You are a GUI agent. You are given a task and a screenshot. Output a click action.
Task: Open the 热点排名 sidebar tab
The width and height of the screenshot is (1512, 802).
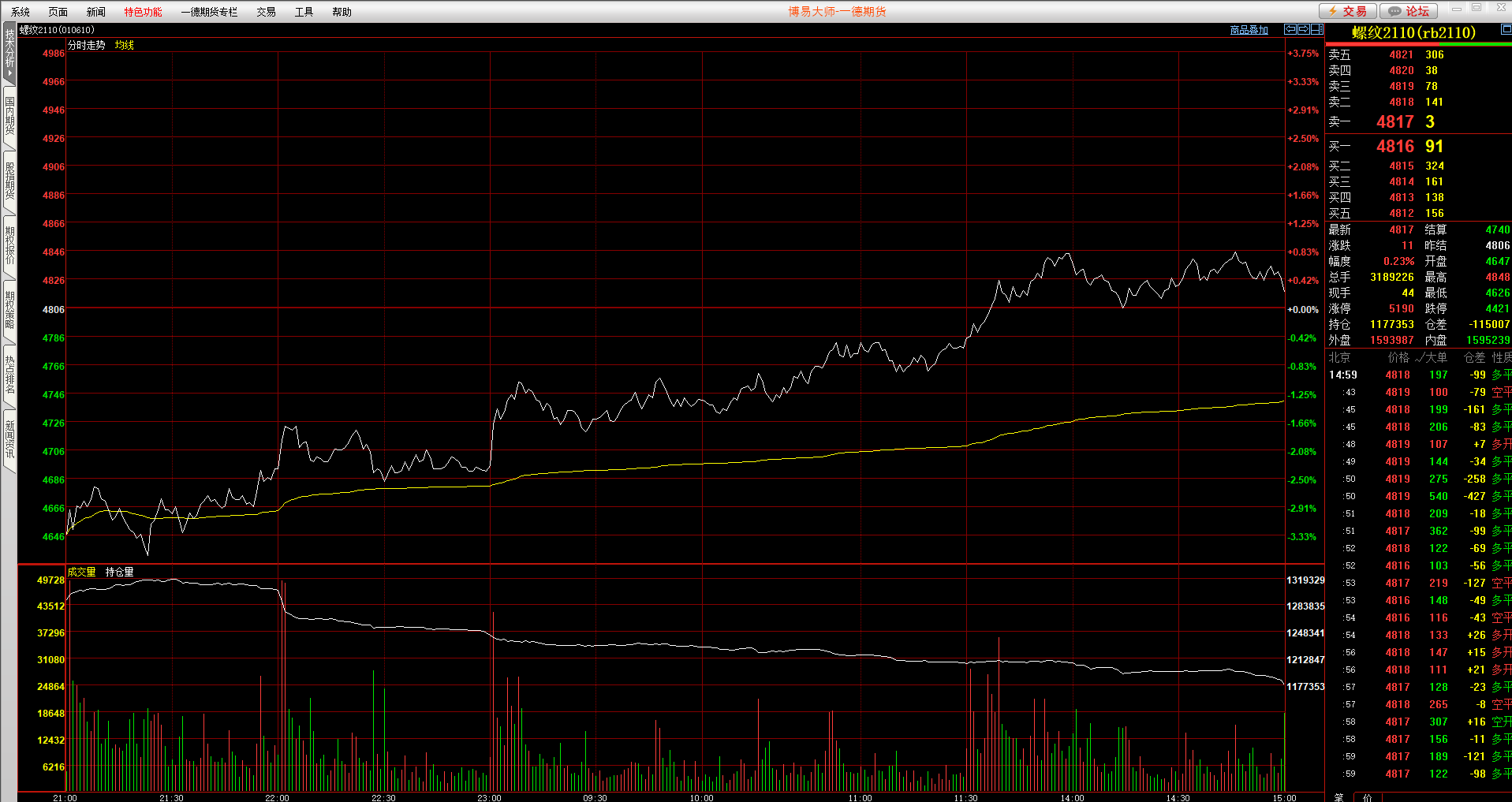coord(9,375)
